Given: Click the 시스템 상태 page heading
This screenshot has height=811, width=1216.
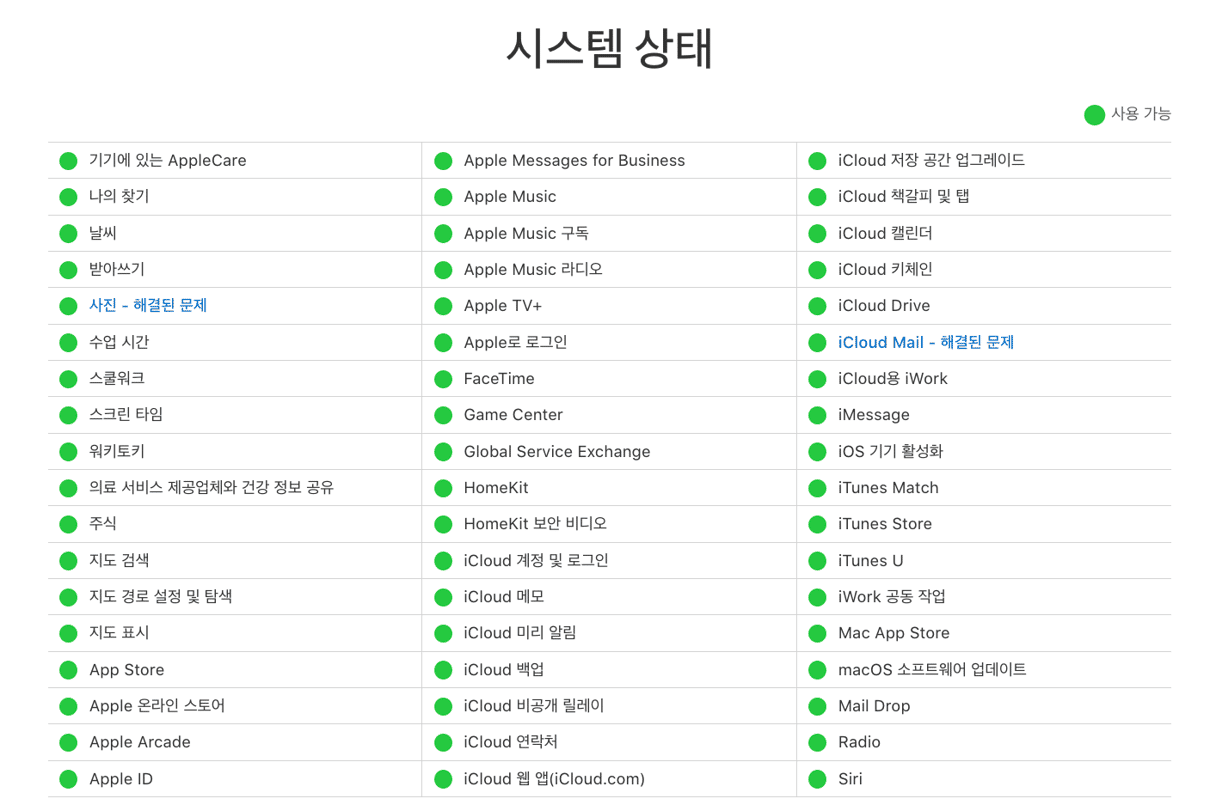Looking at the screenshot, I should pyautogui.click(x=608, y=48).
